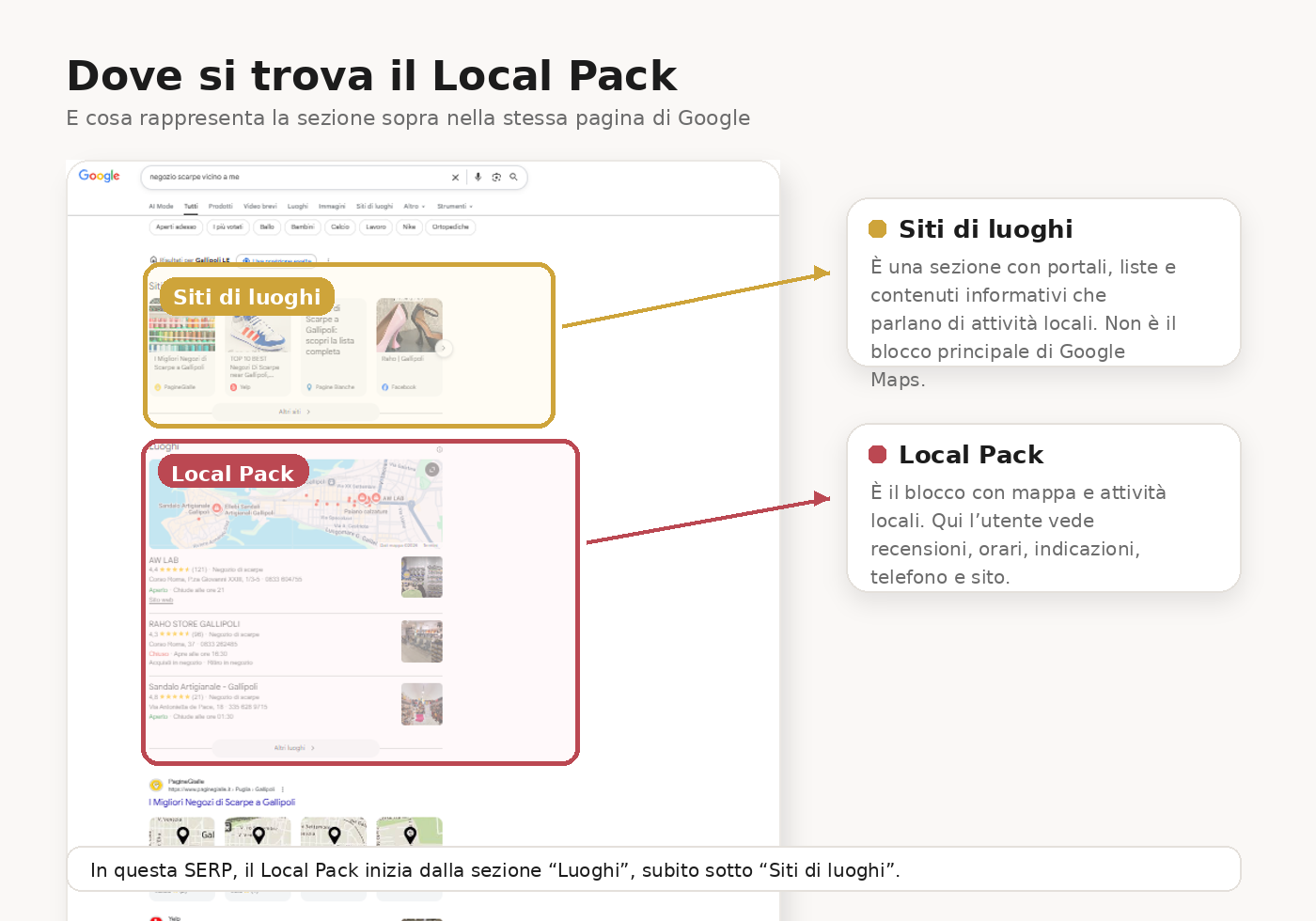
Task: Select the Bambini filter chip
Action: (x=303, y=226)
